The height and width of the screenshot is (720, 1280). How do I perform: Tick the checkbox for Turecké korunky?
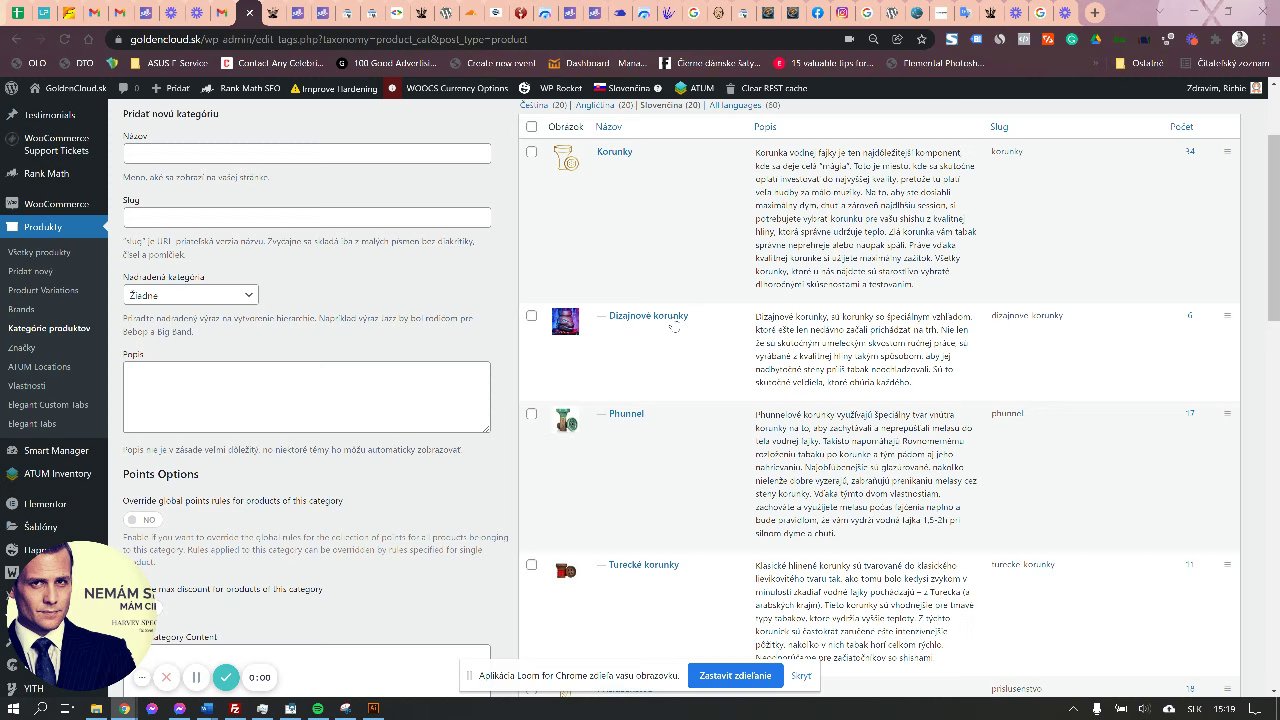[531, 565]
